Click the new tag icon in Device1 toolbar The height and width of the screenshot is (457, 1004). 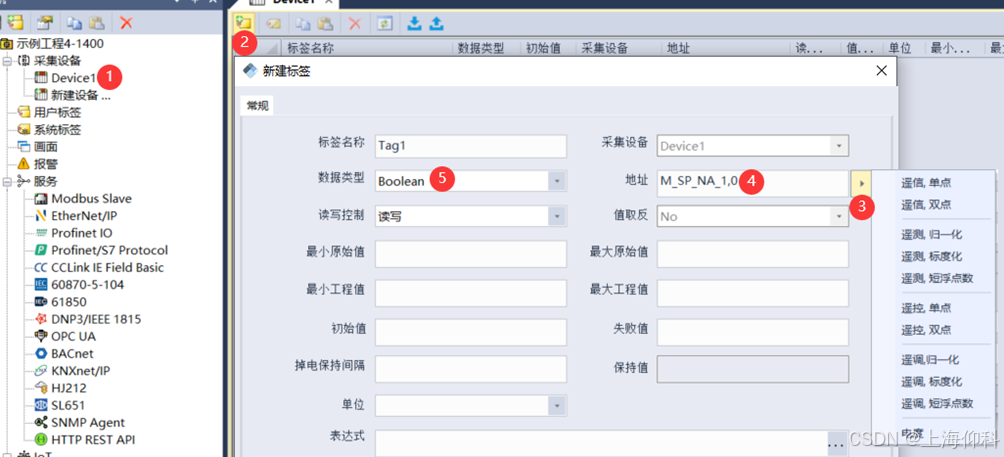click(x=243, y=24)
